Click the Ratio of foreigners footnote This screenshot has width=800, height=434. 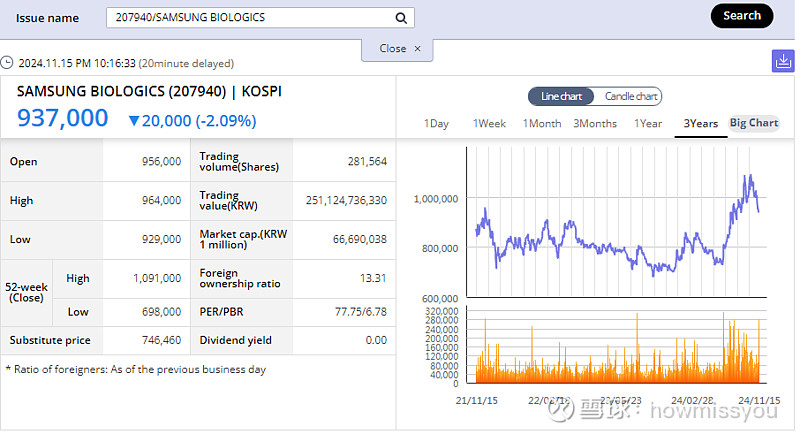click(136, 370)
